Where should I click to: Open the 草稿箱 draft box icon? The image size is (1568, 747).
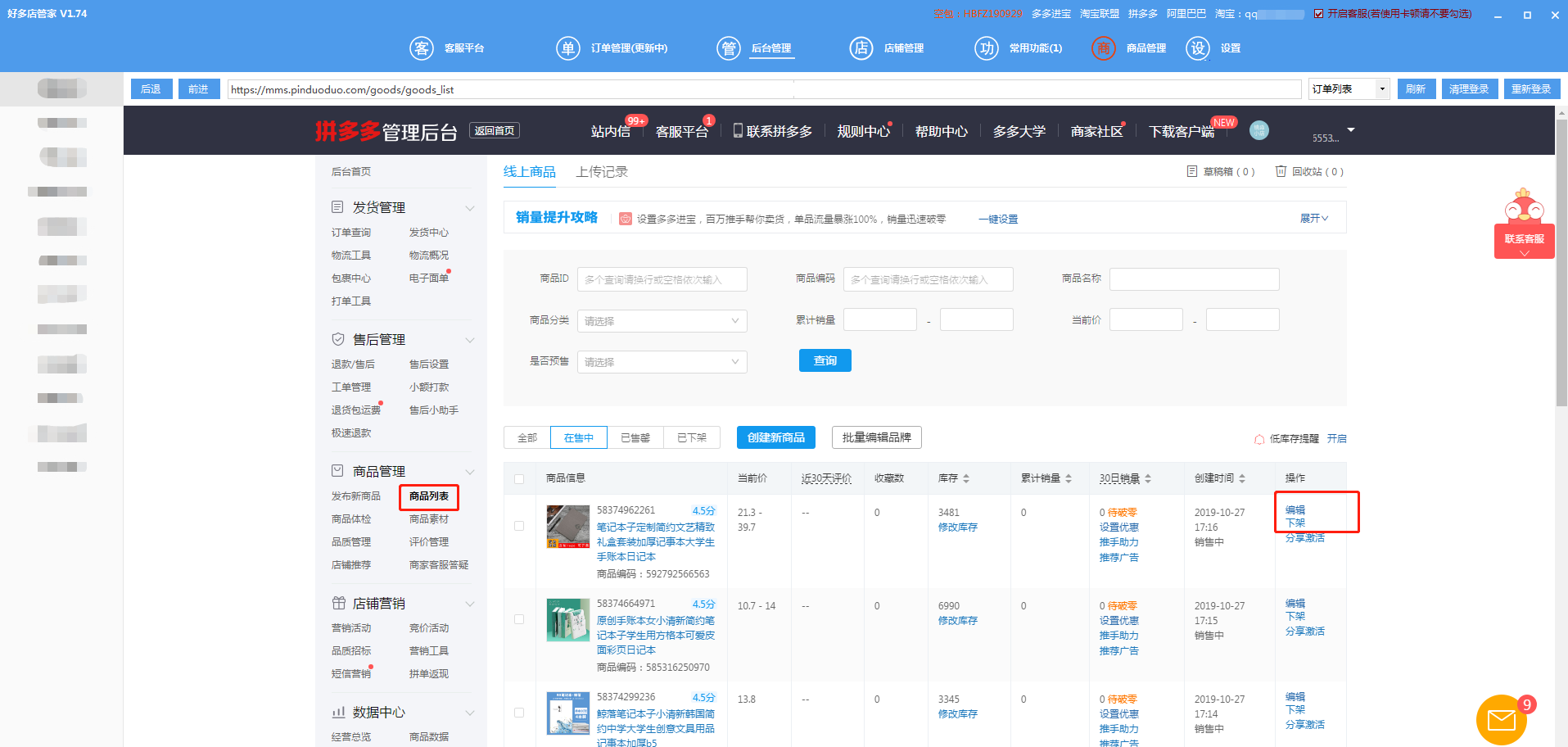(x=1192, y=171)
